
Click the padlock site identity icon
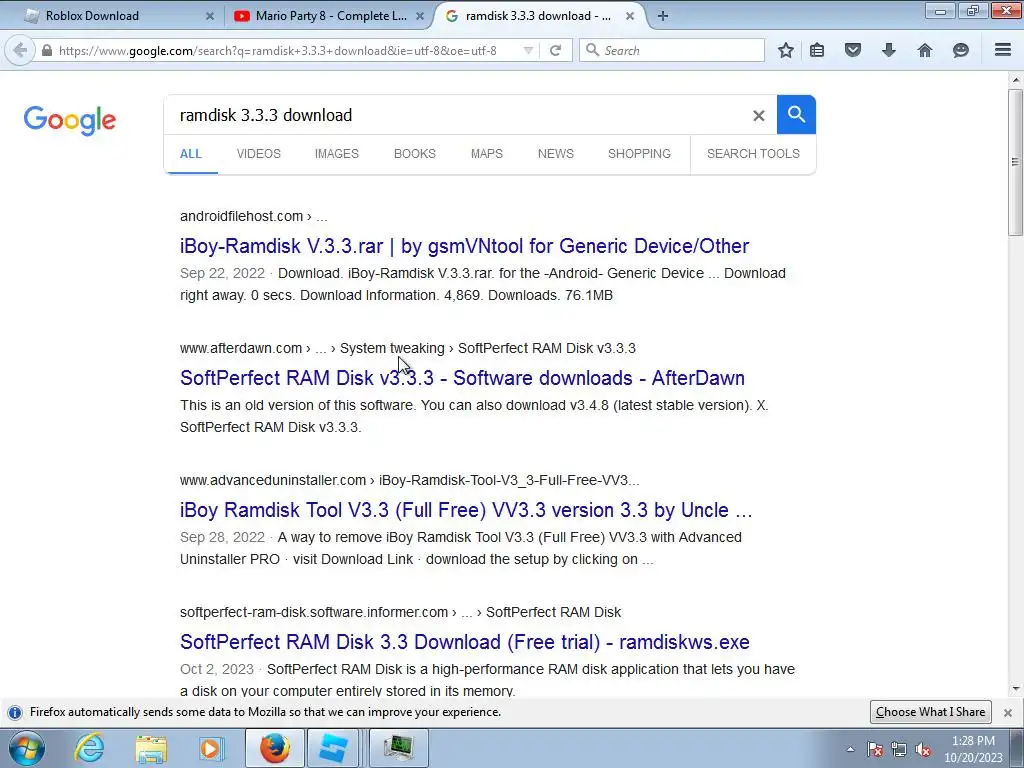point(46,50)
